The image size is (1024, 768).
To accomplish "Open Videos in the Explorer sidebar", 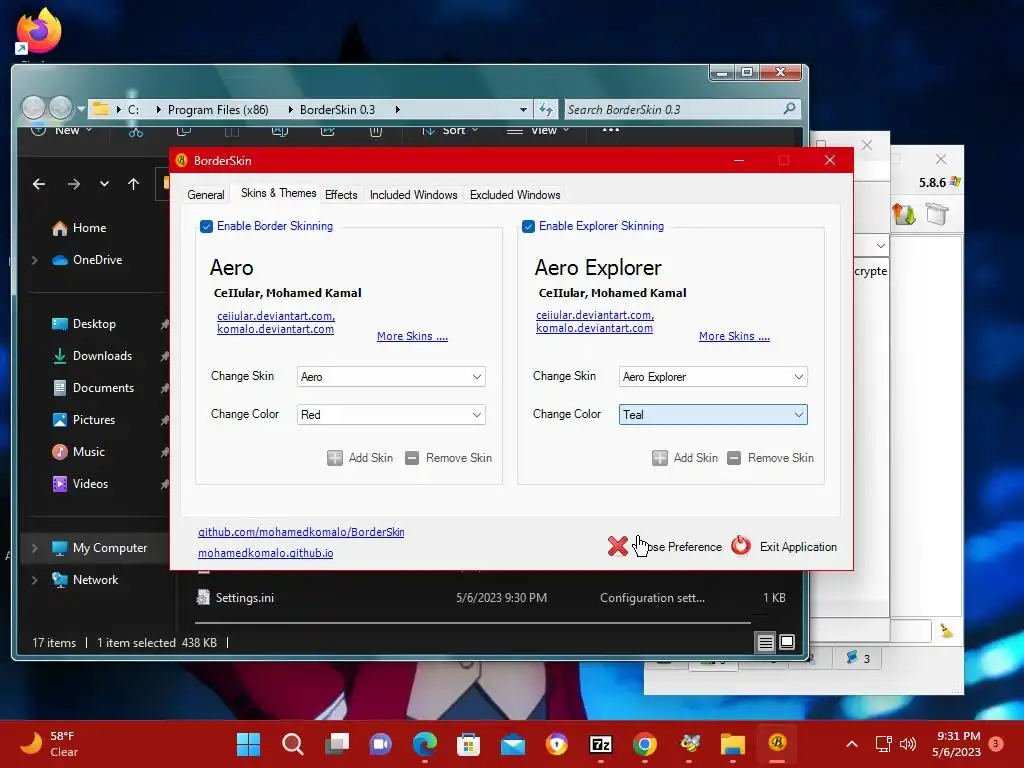I will click(90, 484).
